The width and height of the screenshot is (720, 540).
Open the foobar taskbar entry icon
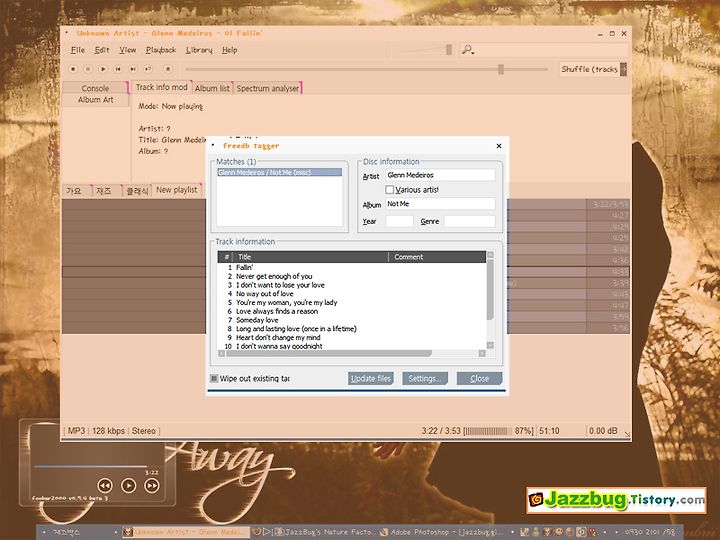coord(128,532)
